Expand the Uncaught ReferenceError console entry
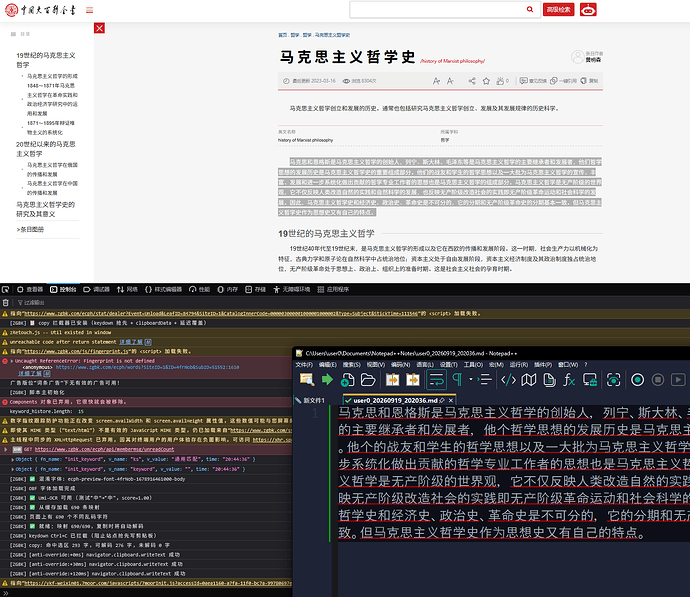690x597 pixels. pyautogui.click(x=11, y=361)
